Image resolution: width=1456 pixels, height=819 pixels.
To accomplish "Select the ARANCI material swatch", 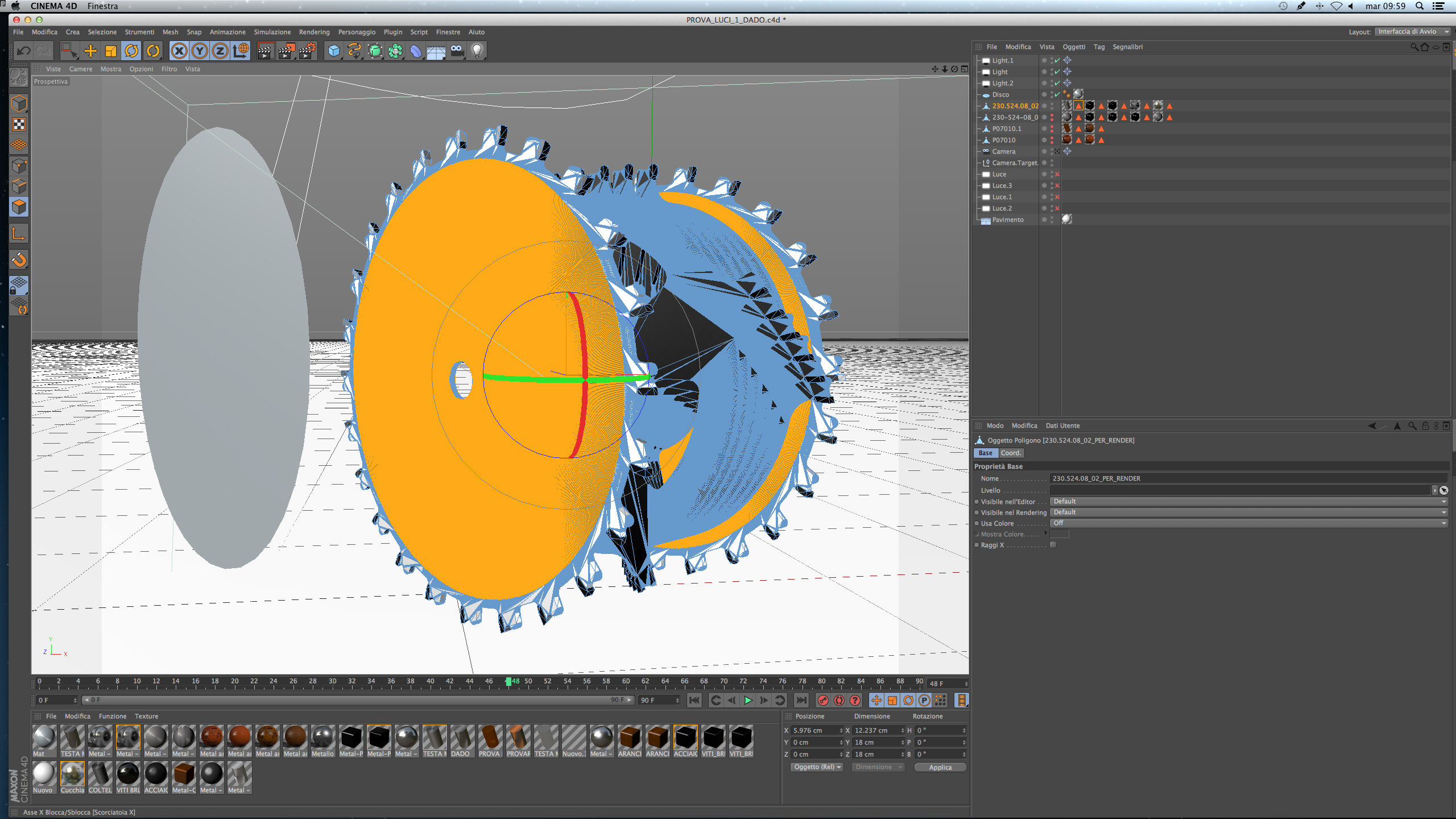I will (x=630, y=738).
